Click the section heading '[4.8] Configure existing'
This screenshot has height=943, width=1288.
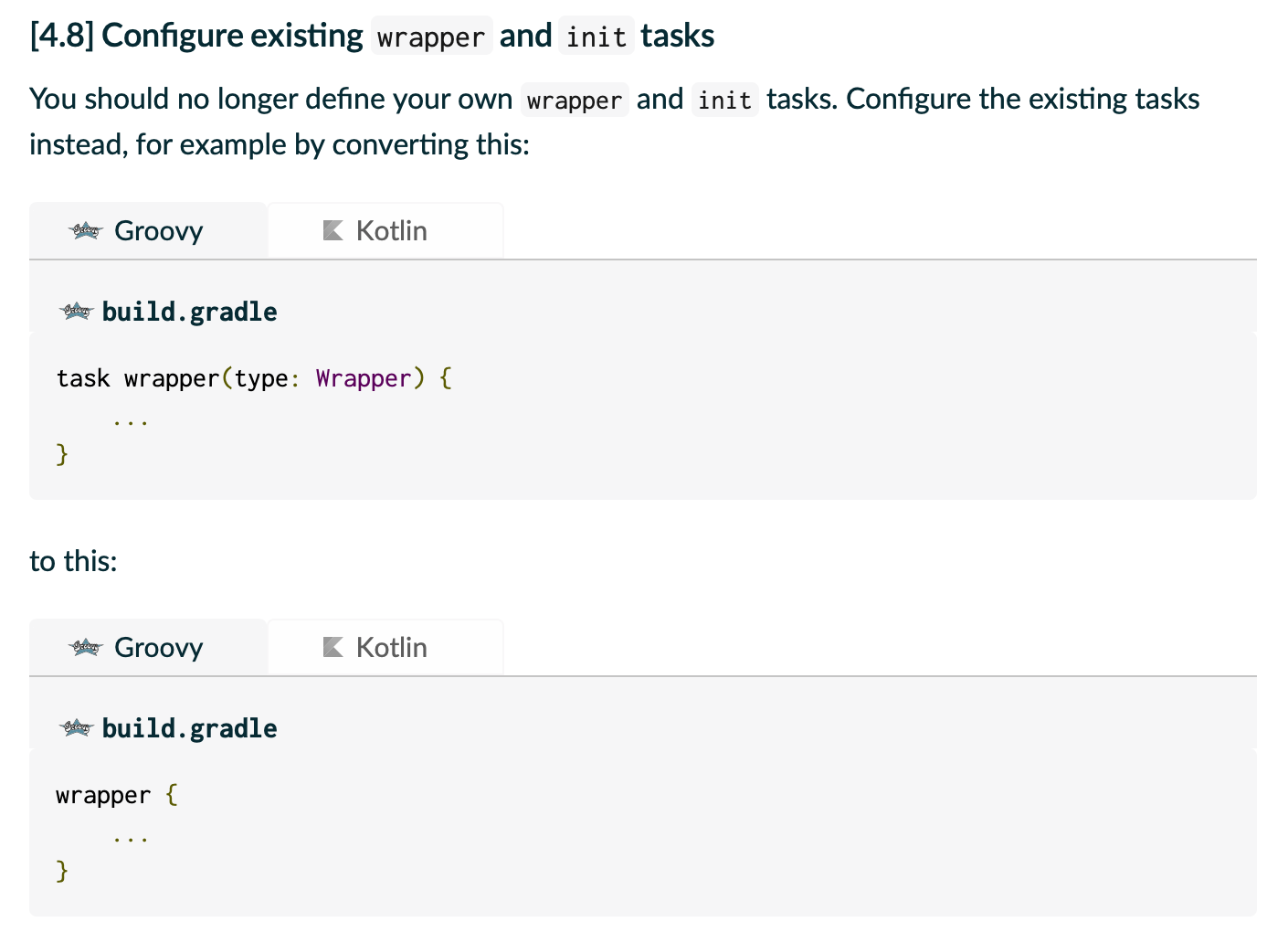196,36
